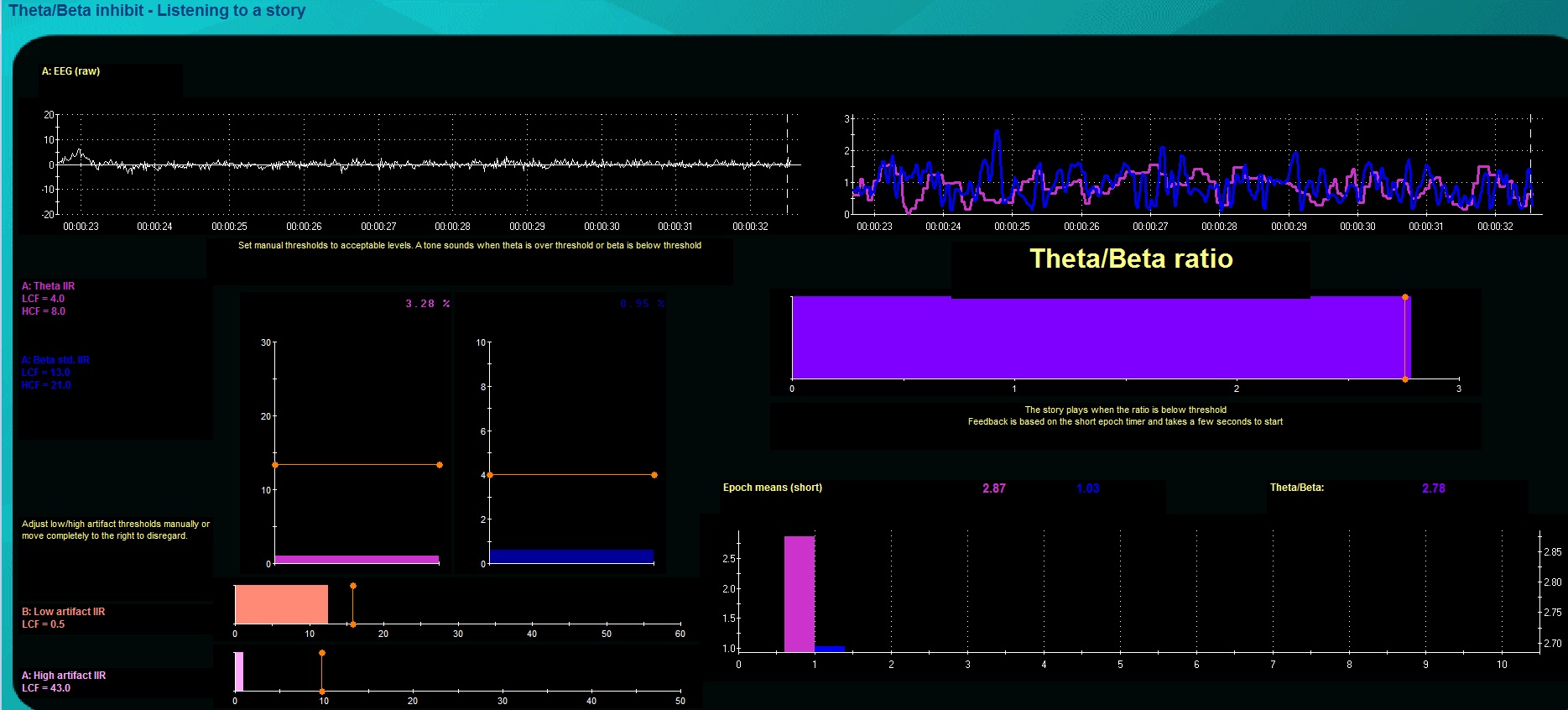Click the salmon low artifact level bar

pyautogui.click(x=281, y=604)
